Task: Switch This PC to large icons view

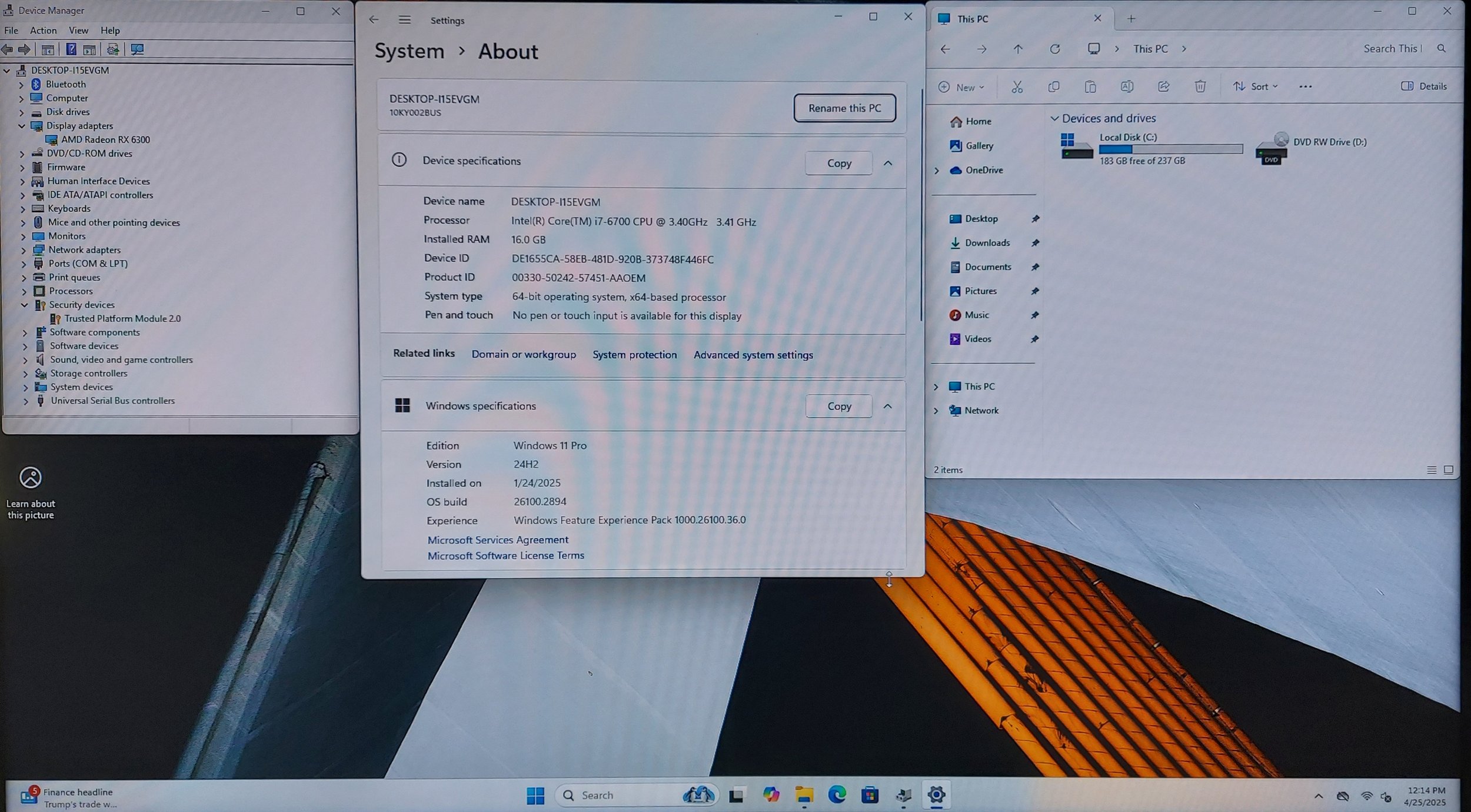Action: click(1449, 470)
